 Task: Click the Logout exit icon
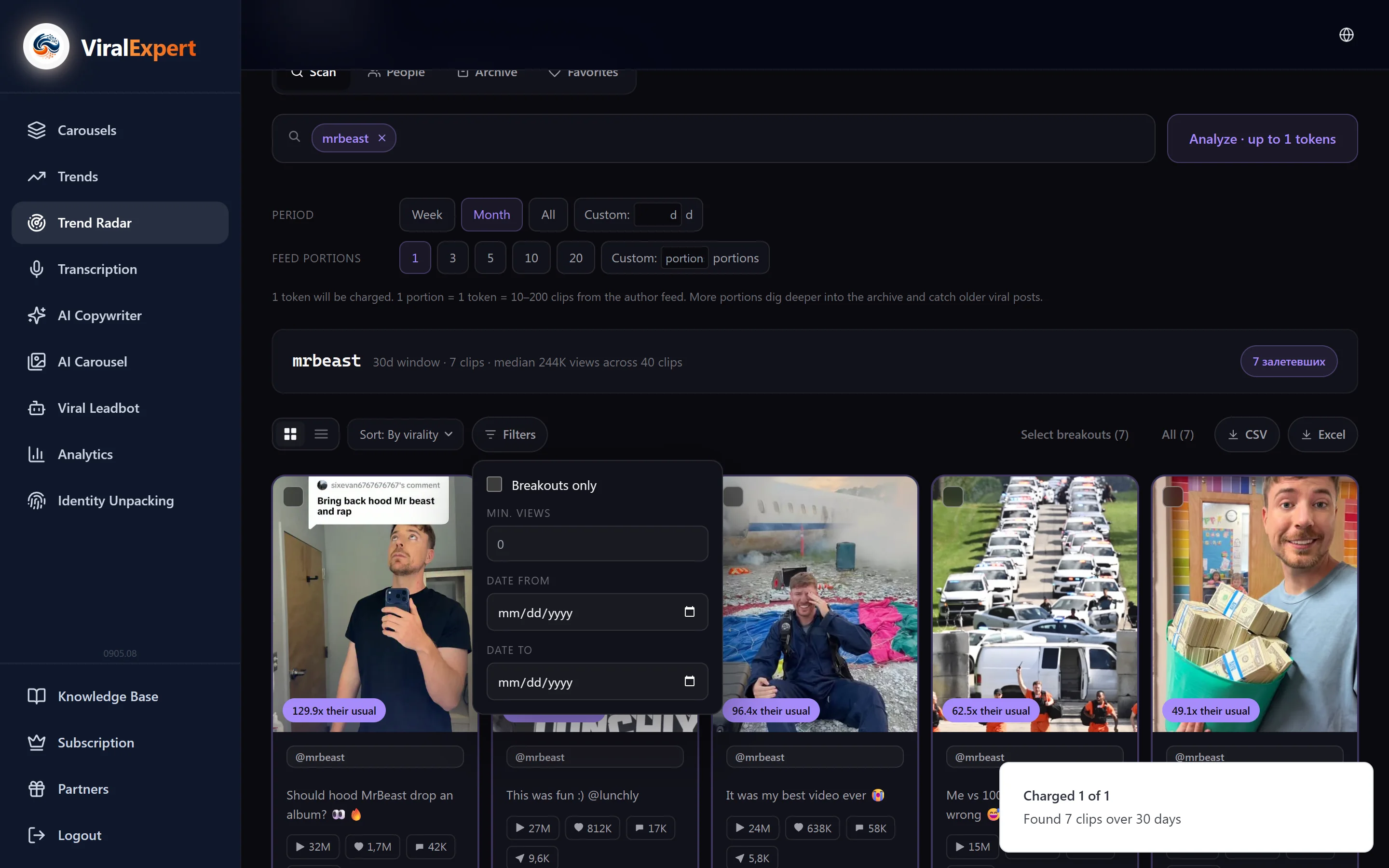click(36, 835)
